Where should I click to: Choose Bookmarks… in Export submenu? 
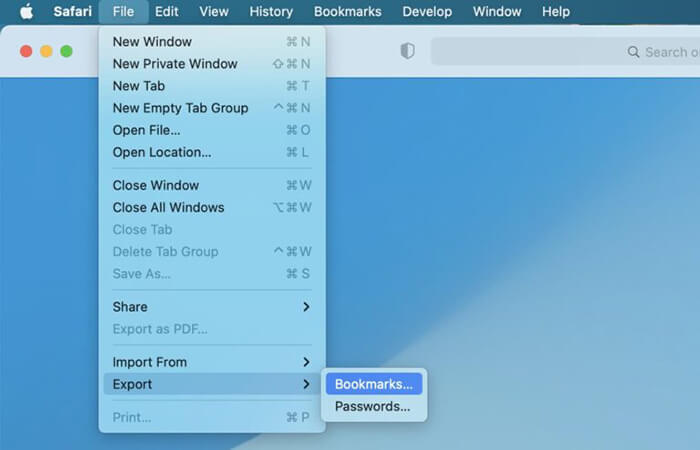374,384
